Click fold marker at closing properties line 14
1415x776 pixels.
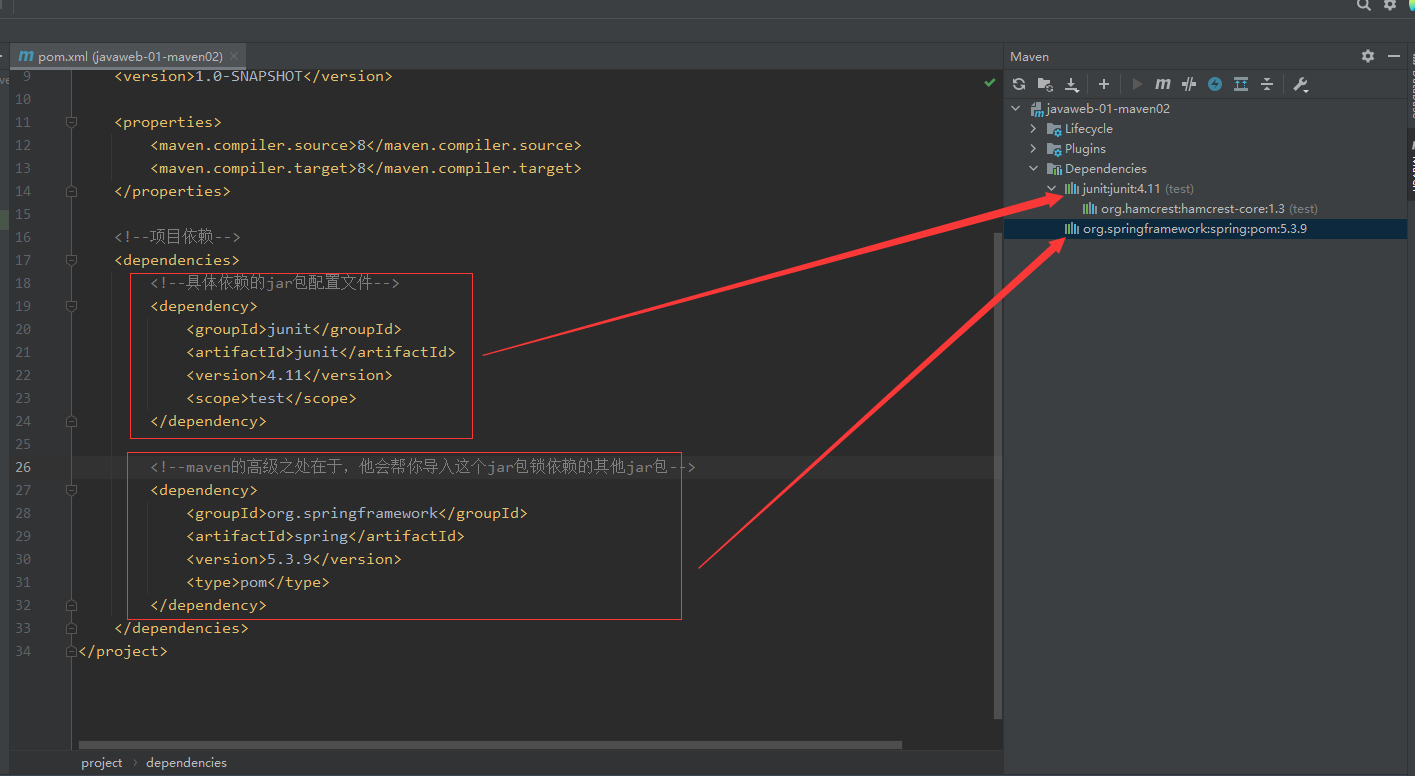click(x=71, y=191)
